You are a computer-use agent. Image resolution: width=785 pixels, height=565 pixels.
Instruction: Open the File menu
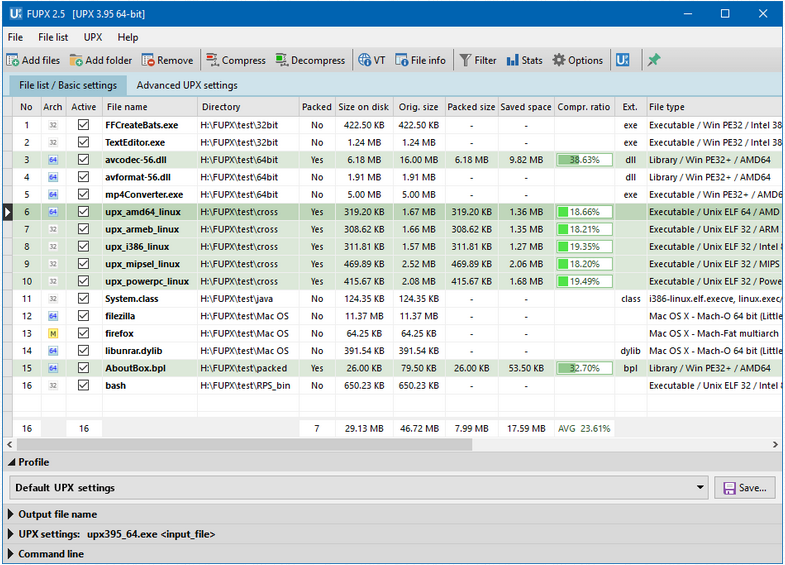[15, 38]
